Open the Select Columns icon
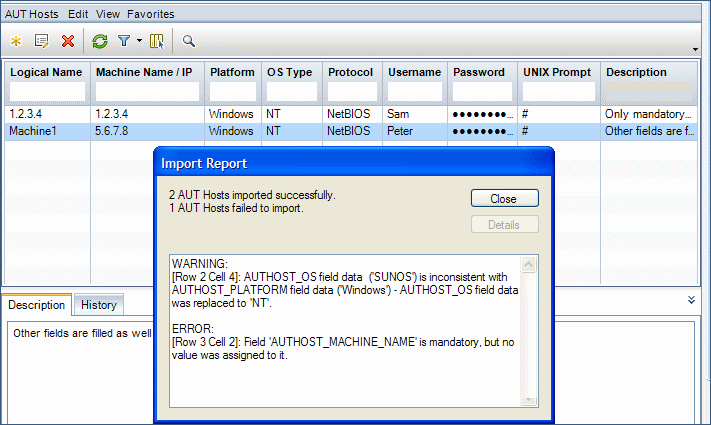The image size is (711, 425). click(157, 41)
